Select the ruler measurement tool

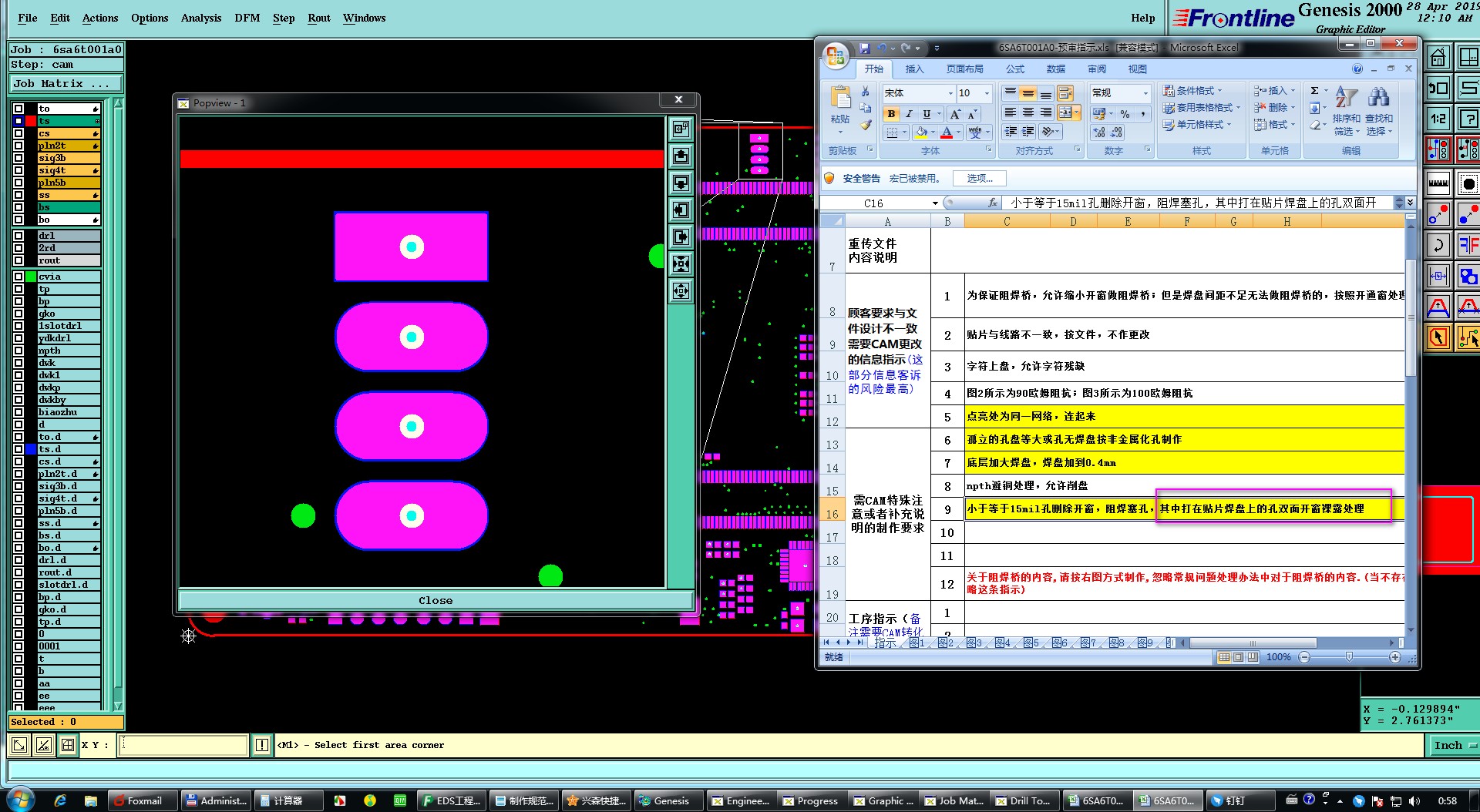1438,183
